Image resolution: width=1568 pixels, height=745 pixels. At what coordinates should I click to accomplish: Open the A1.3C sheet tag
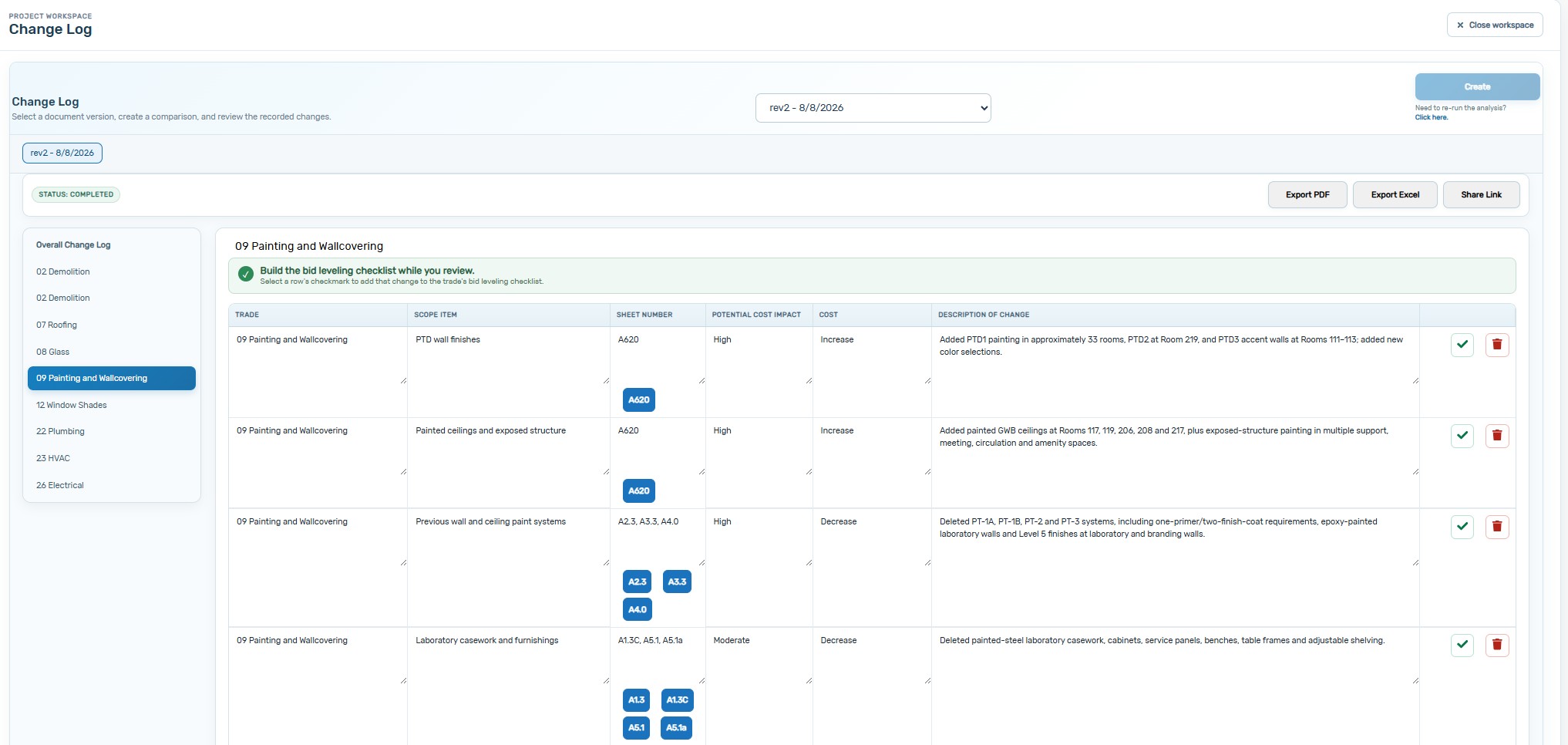678,700
